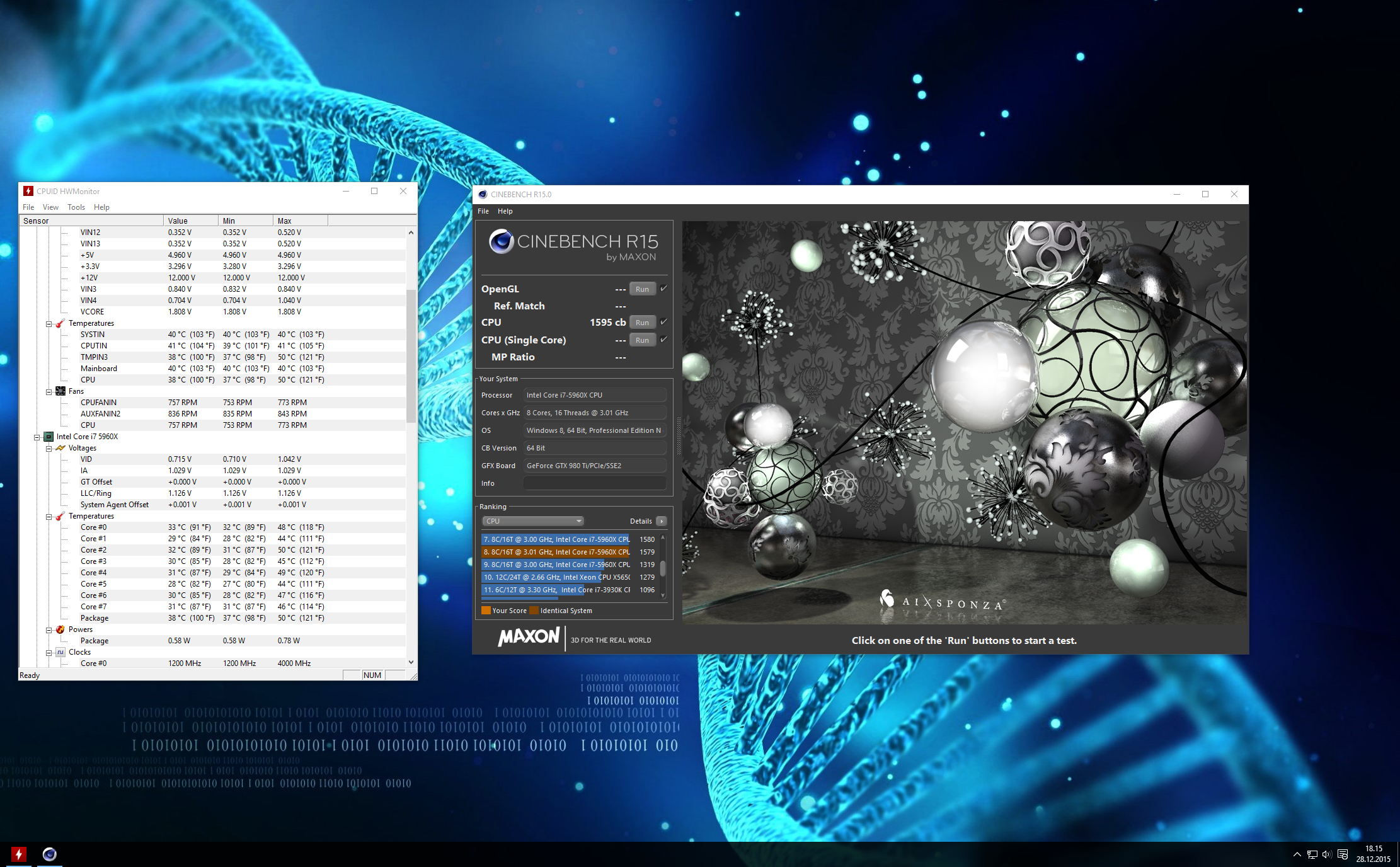The height and width of the screenshot is (867, 1400).
Task: Select ranking entry 7 scoring 1580
Action: [568, 539]
